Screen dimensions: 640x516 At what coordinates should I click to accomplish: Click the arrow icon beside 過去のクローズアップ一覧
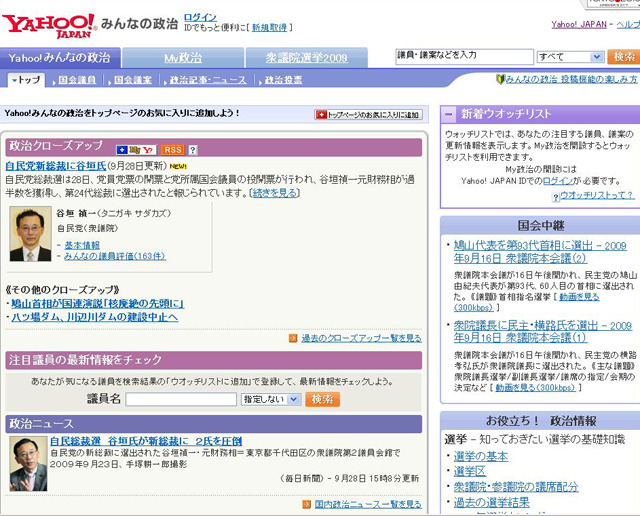[x=293, y=338]
